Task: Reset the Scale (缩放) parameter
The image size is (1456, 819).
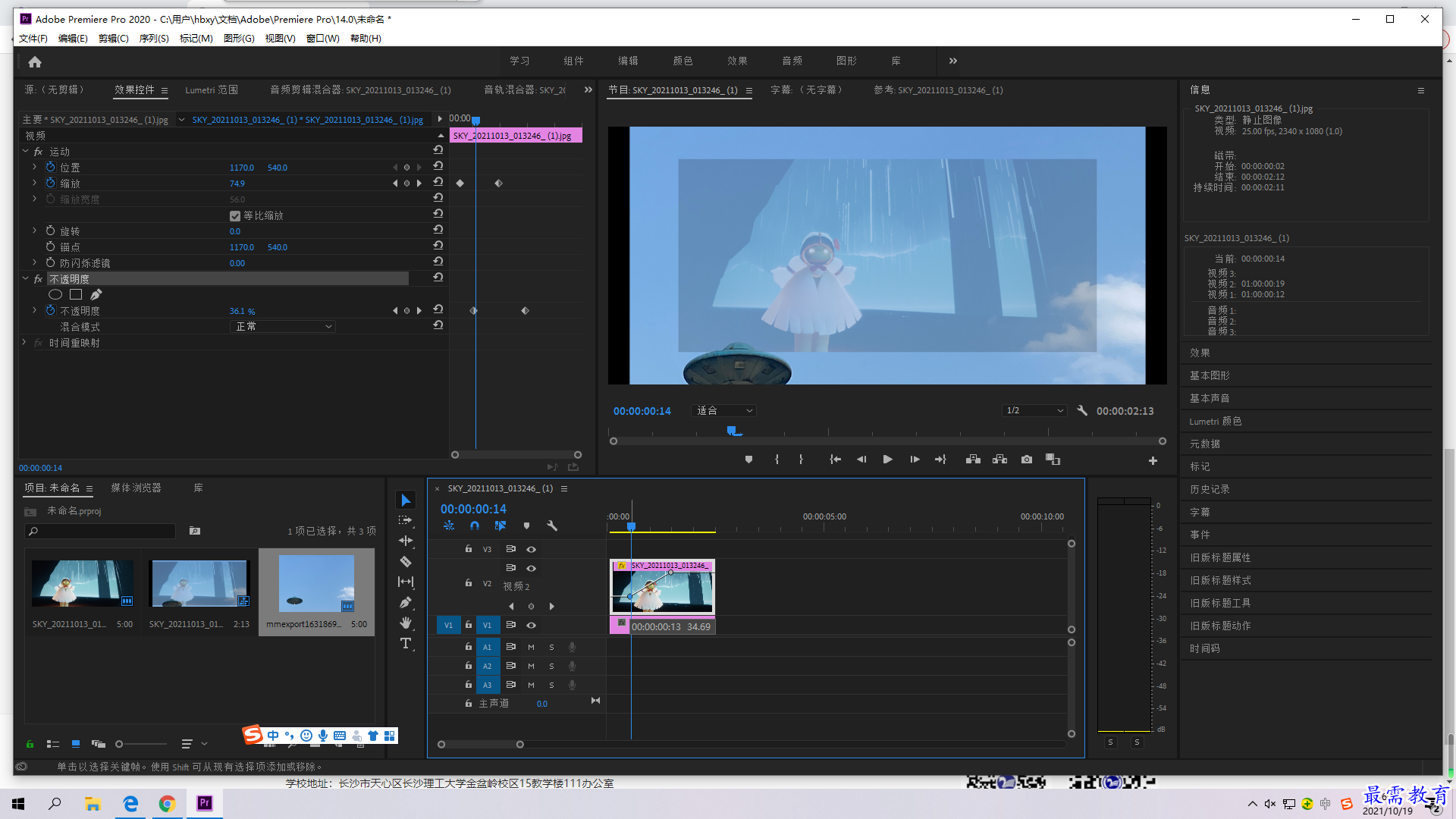Action: point(438,182)
